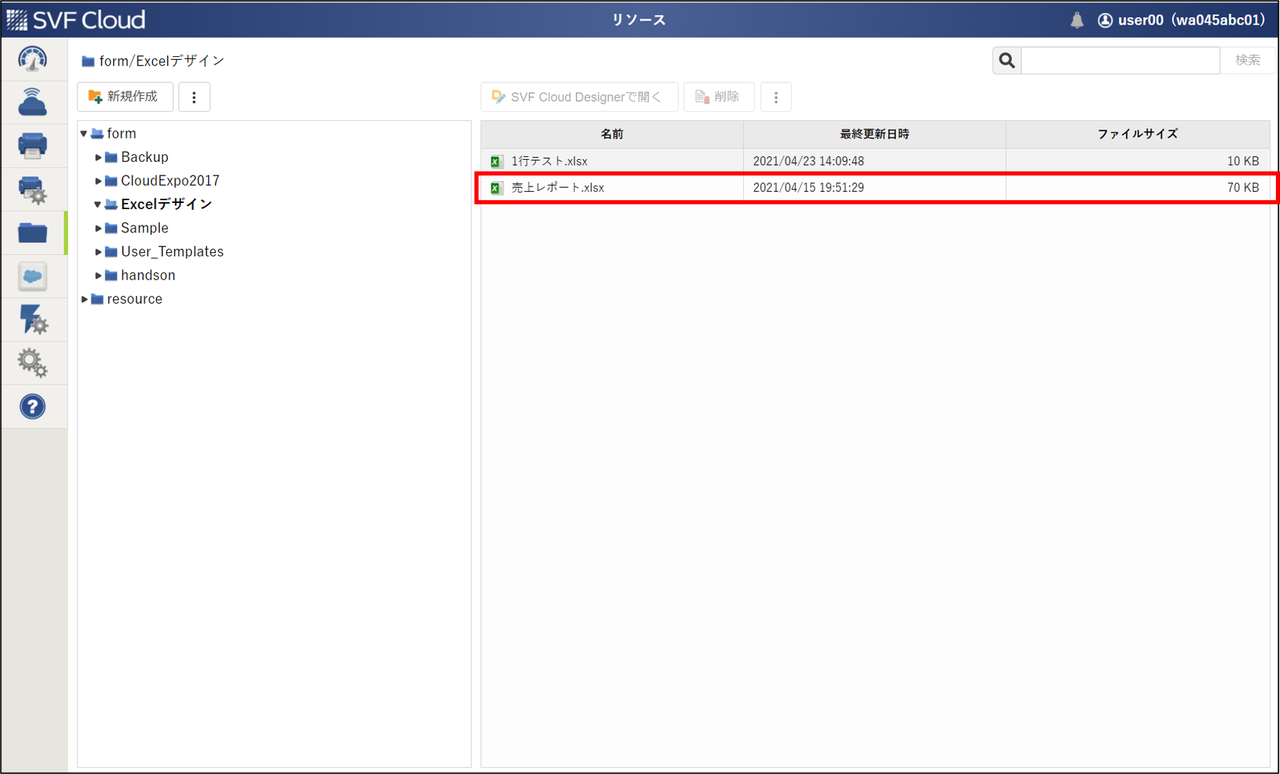
Task: Open the more options menu beside 新規作成
Action: pos(194,97)
